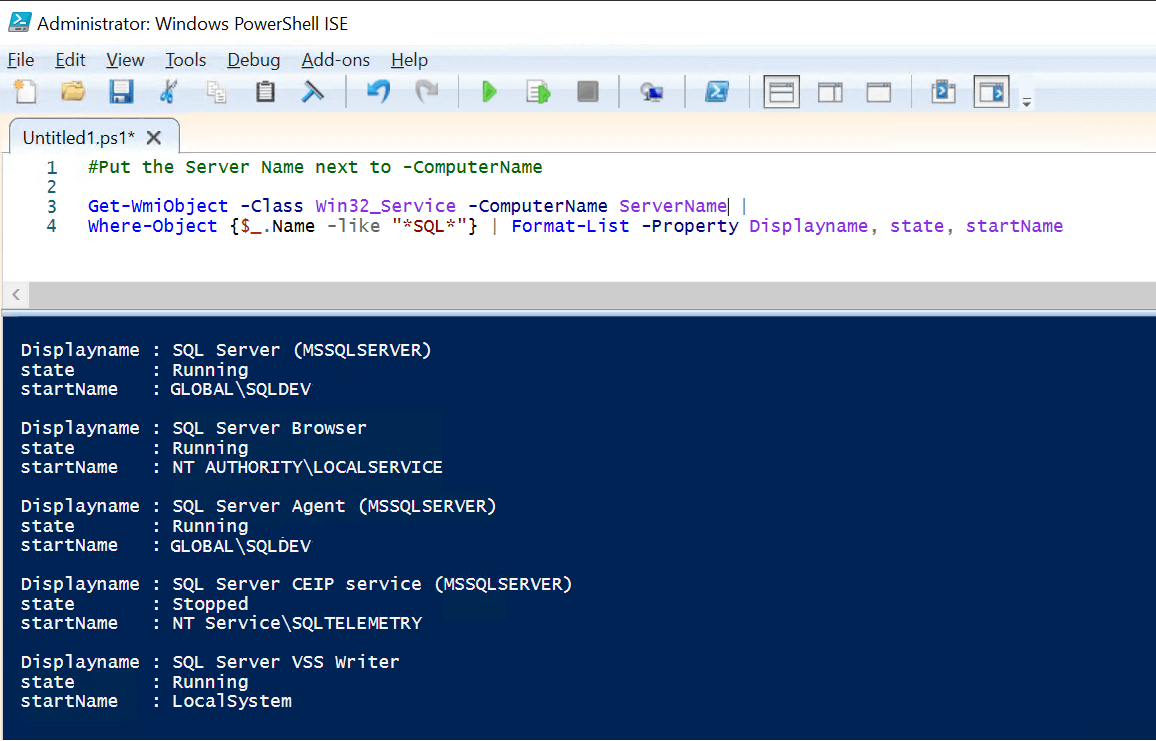Place cursor on the Get-WmiObject code line

click(300, 206)
